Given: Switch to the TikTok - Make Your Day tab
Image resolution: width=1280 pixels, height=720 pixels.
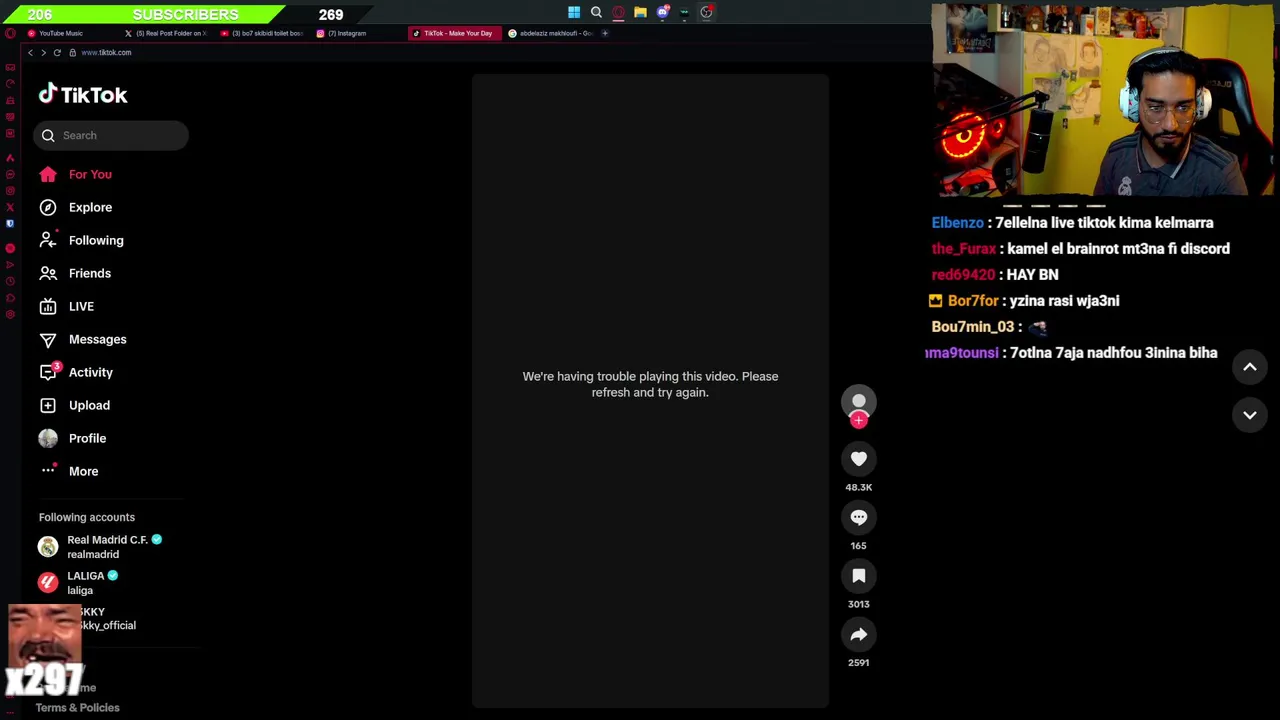Looking at the screenshot, I should (x=455, y=33).
